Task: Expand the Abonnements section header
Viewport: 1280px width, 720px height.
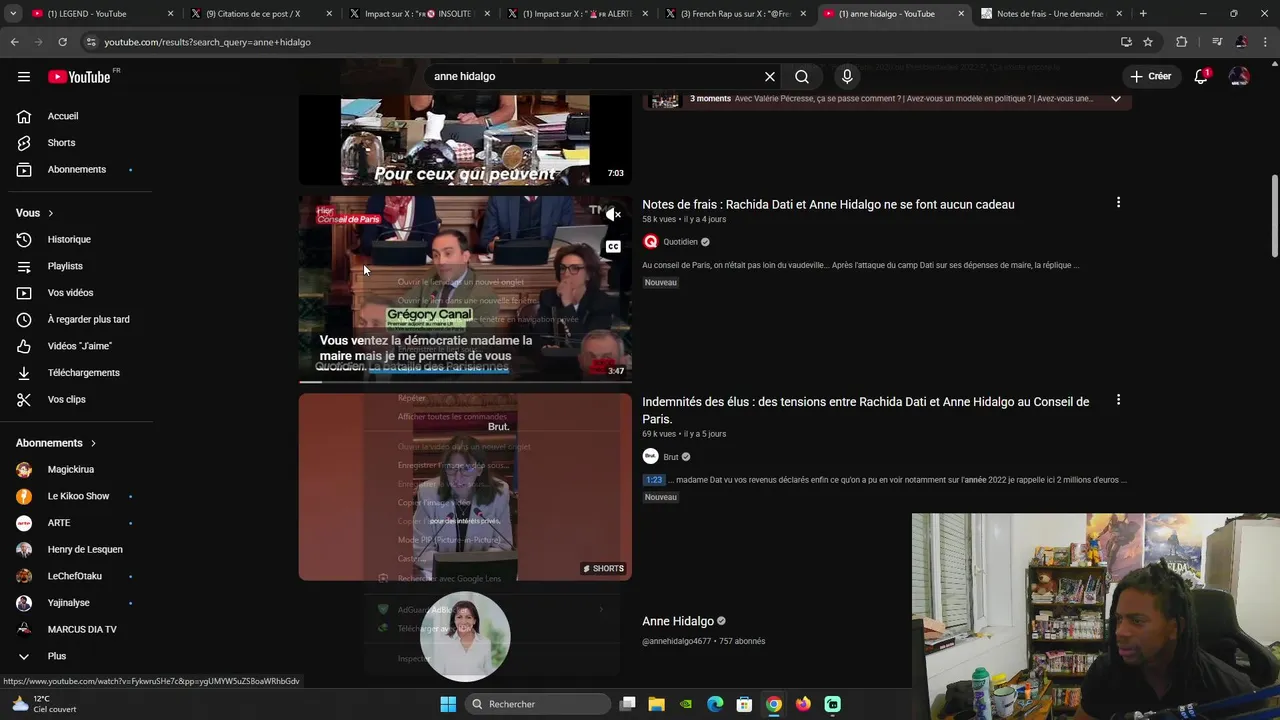Action: pos(56,443)
